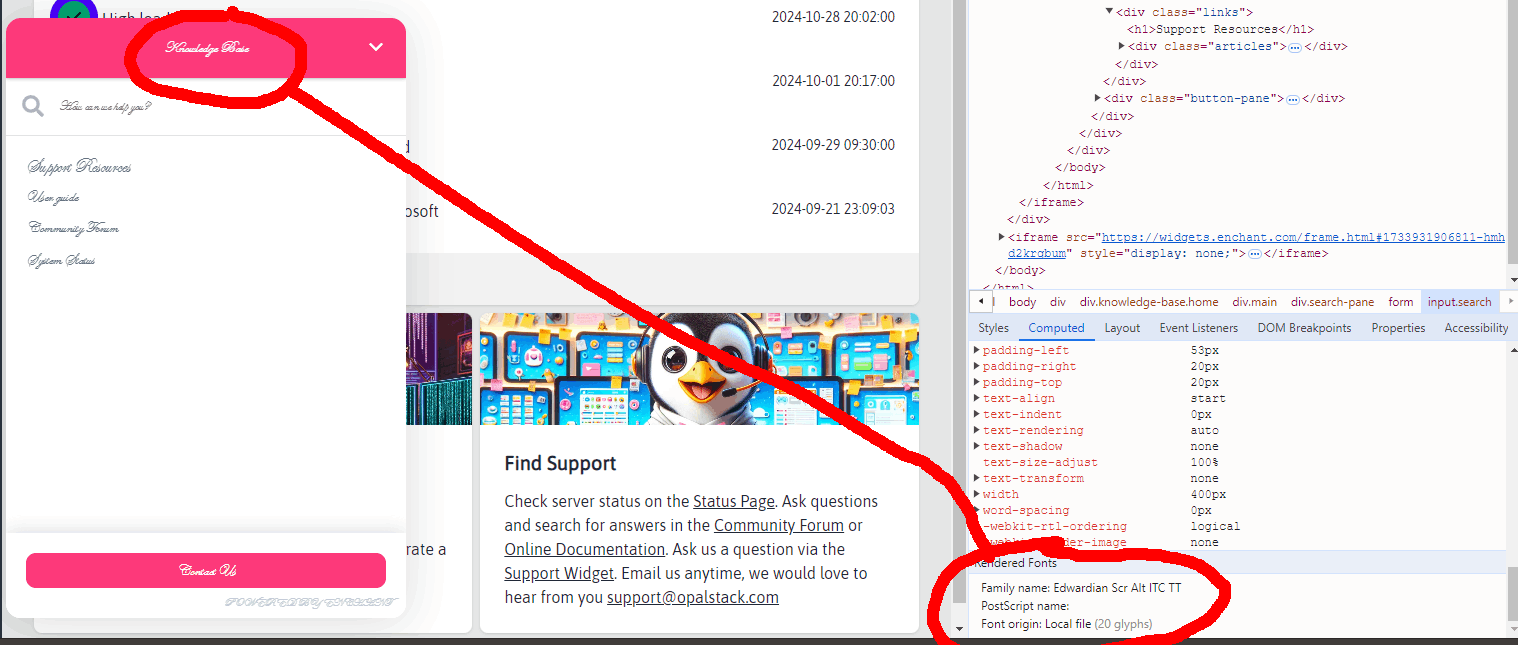Expand the div class="button-pane" node
Viewport: 1518px width, 645px height.
[x=1097, y=99]
